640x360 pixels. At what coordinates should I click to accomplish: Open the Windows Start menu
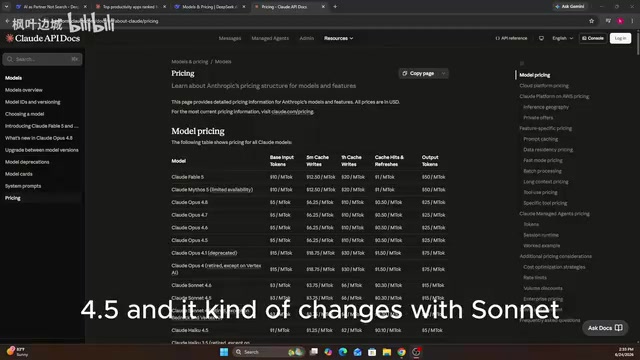coord(224,352)
